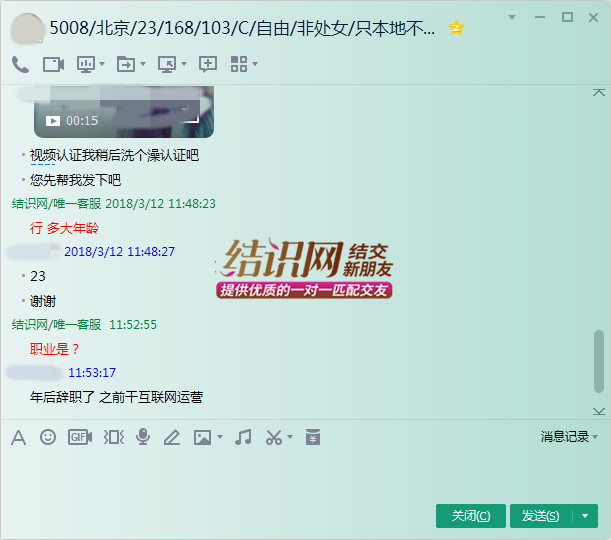Click the music note icon
The width and height of the screenshot is (611, 540).
click(244, 437)
